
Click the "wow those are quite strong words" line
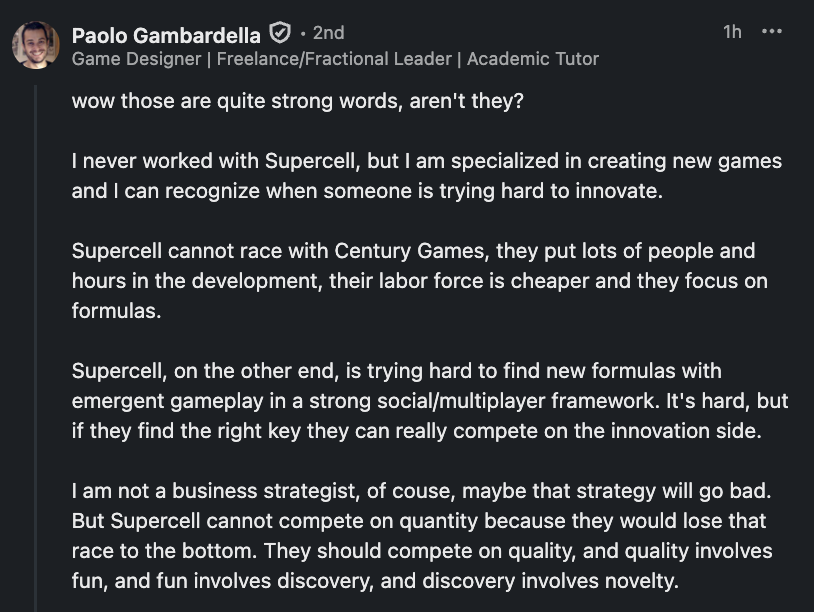pyautogui.click(x=297, y=102)
